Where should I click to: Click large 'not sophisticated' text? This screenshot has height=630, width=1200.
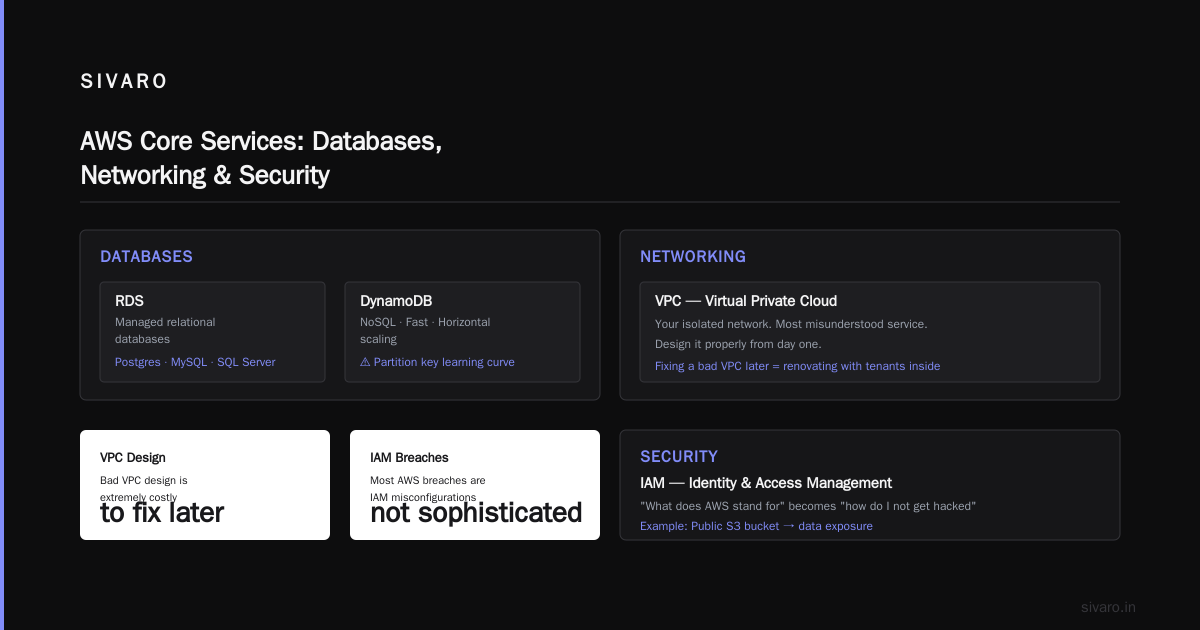476,513
